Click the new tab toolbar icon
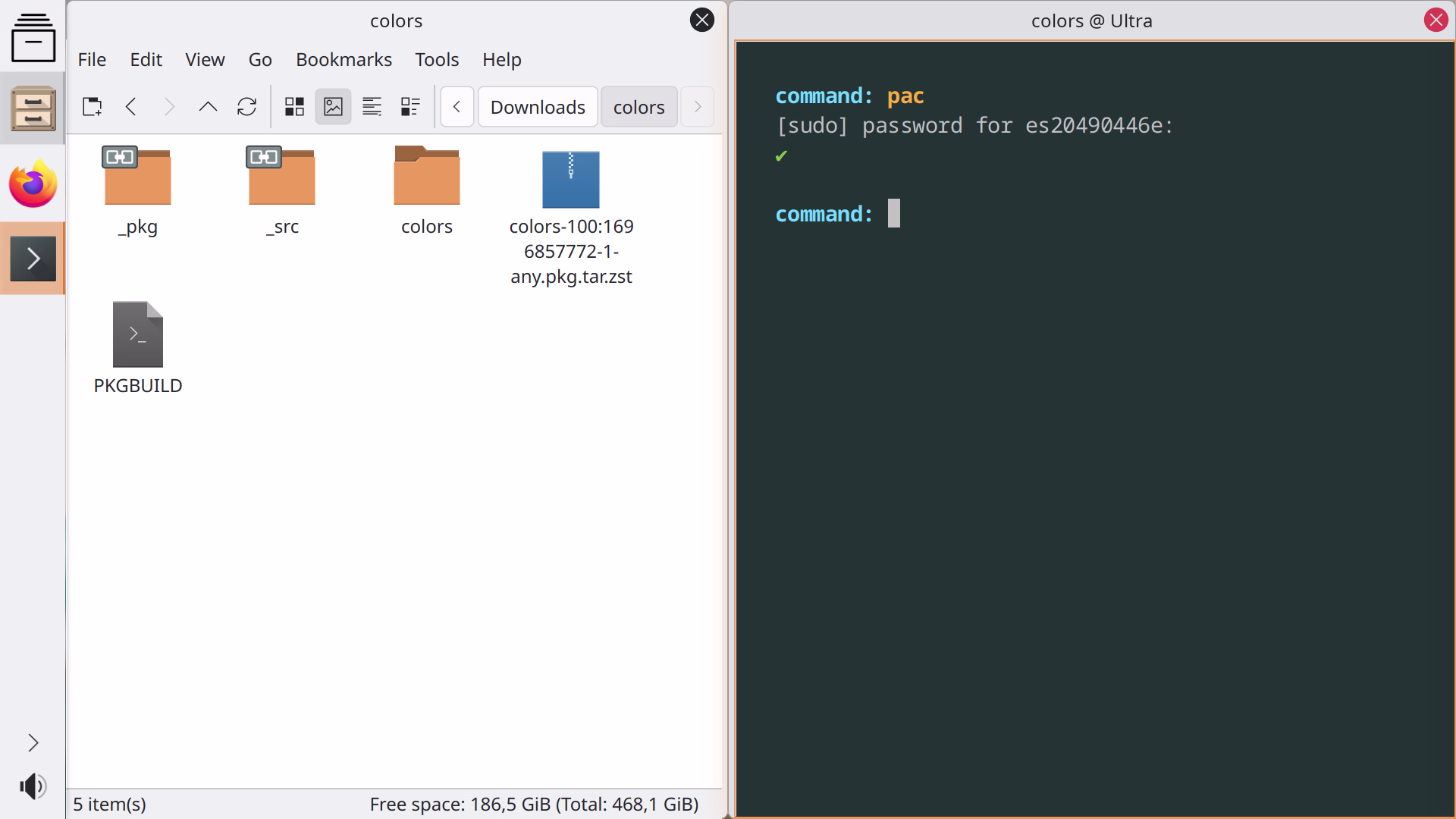1456x819 pixels. pyautogui.click(x=93, y=107)
